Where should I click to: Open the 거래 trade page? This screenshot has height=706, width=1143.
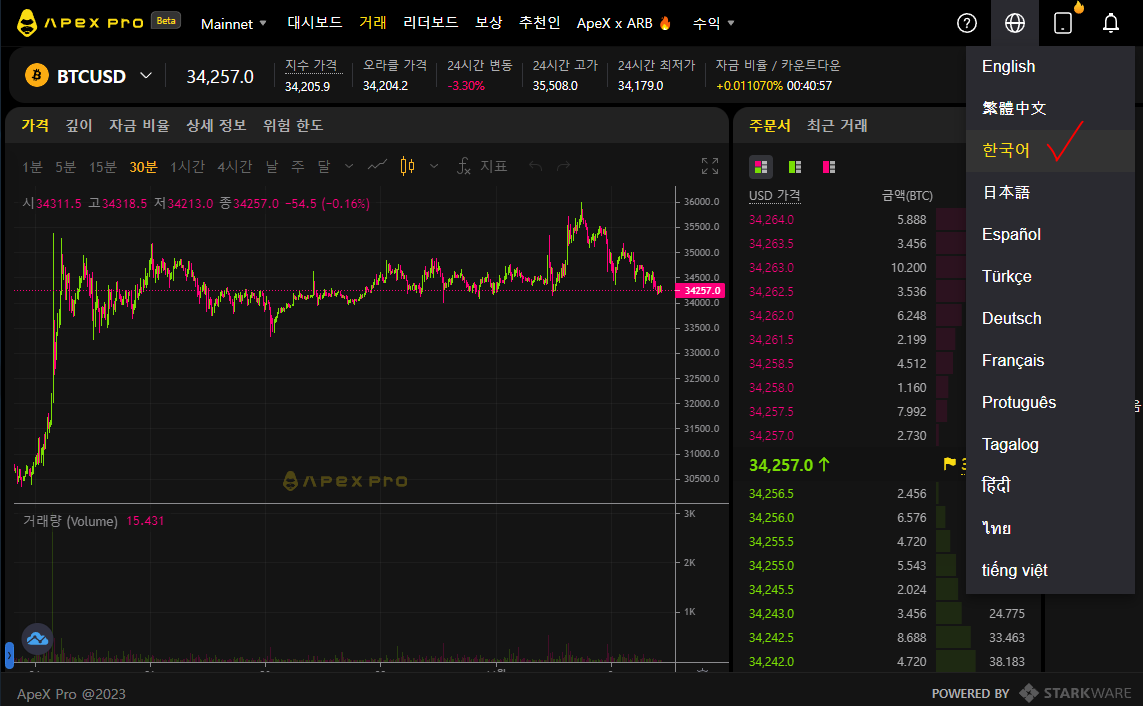point(372,23)
